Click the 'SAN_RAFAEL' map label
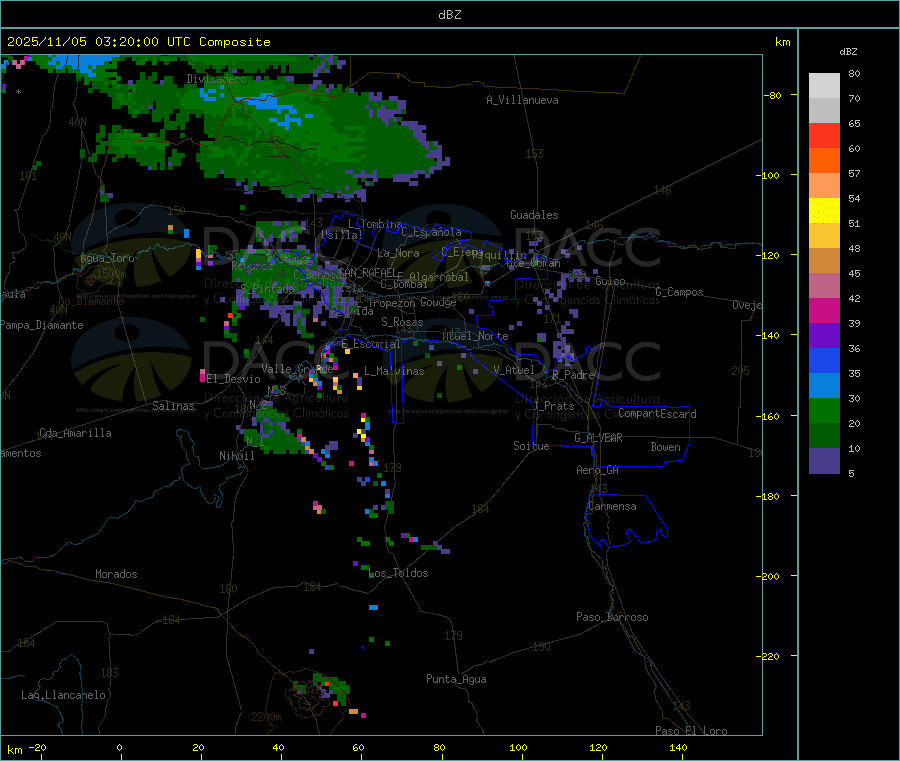This screenshot has height=761, width=900. [366, 273]
